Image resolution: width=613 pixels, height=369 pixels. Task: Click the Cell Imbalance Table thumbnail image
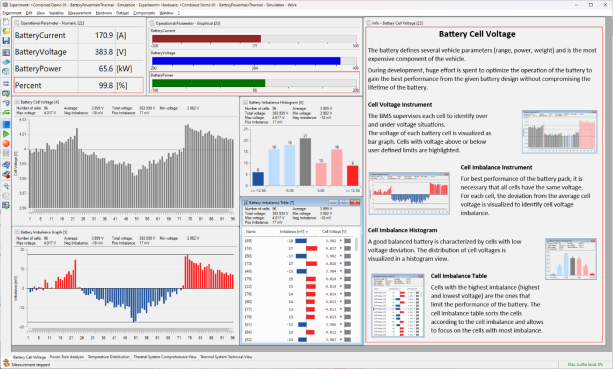[x=398, y=306]
